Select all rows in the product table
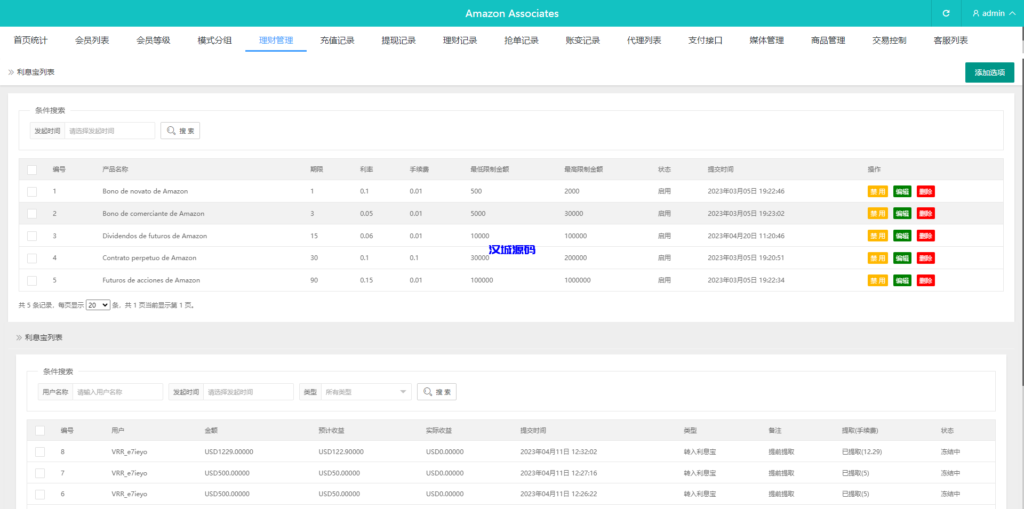1024x509 pixels. [x=32, y=170]
